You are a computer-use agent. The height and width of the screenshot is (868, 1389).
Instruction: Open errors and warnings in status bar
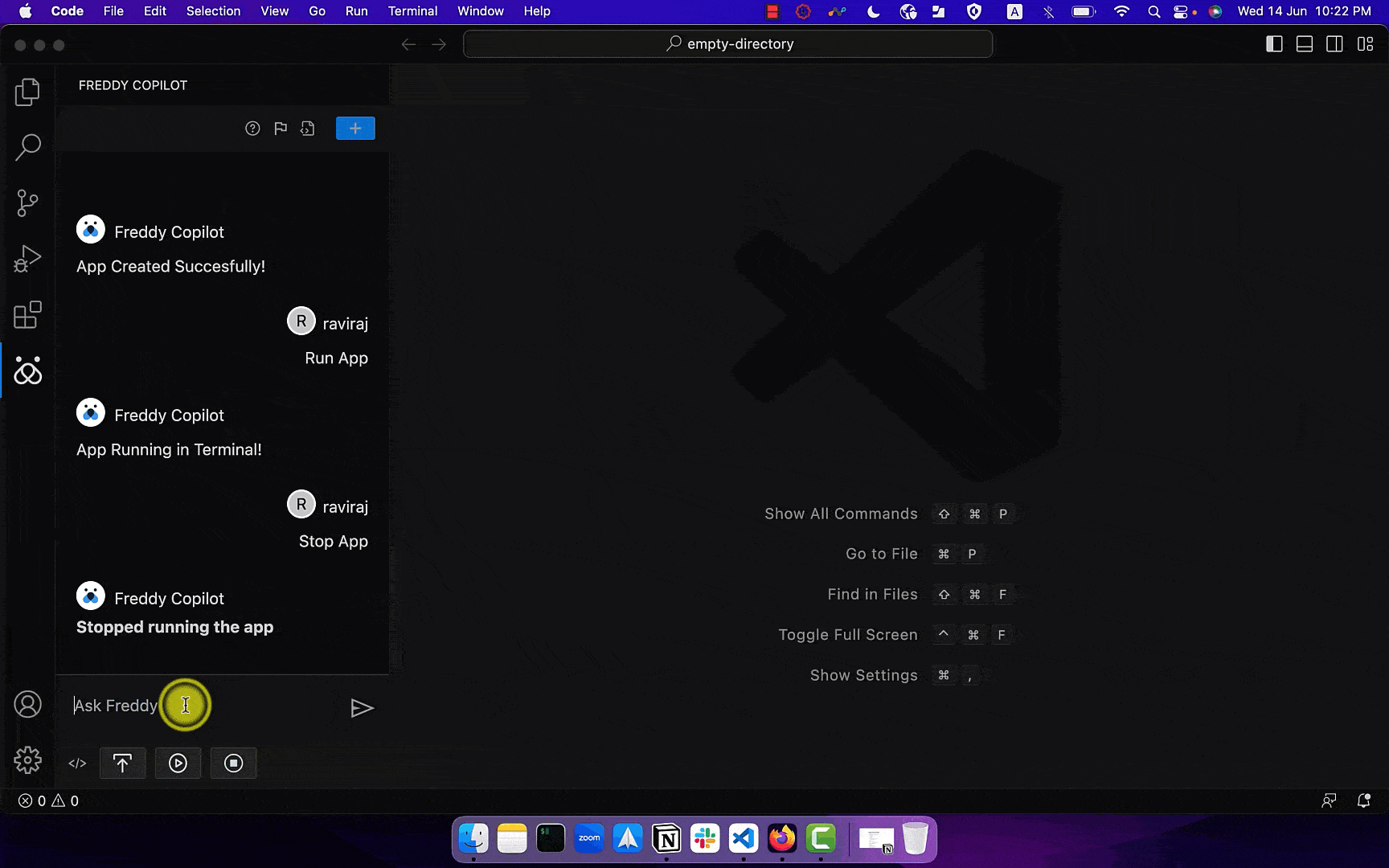pyautogui.click(x=48, y=800)
